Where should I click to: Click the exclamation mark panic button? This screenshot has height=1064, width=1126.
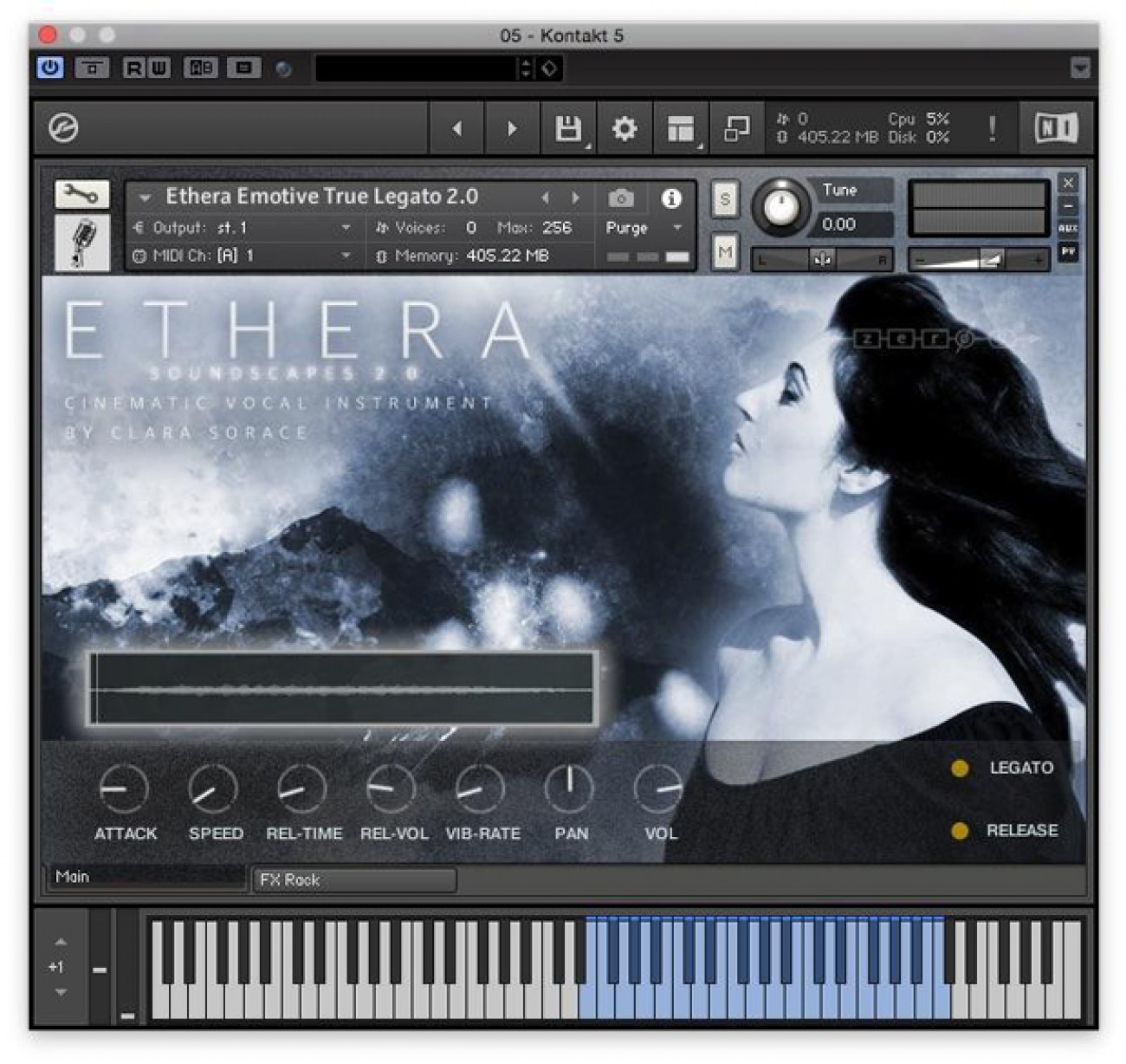tap(992, 129)
